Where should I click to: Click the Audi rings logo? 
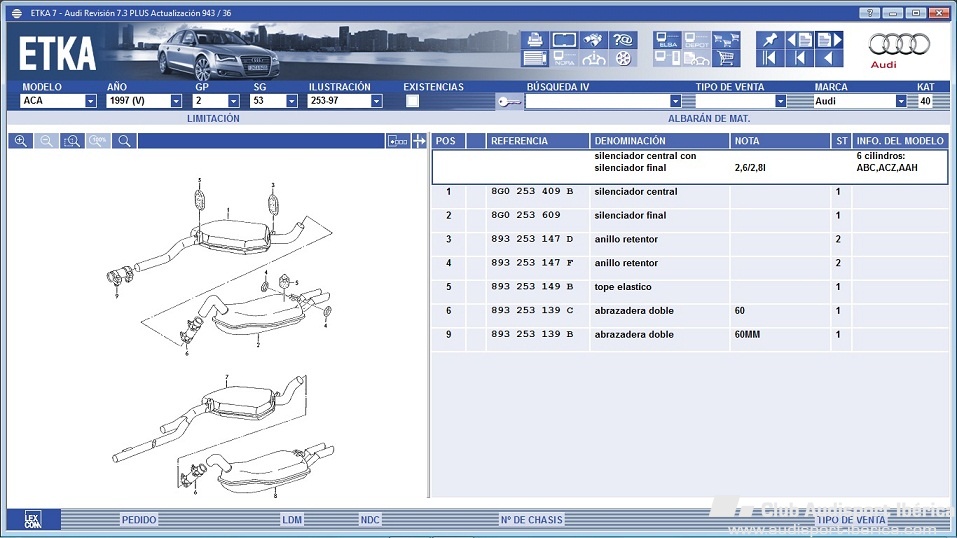[x=899, y=44]
